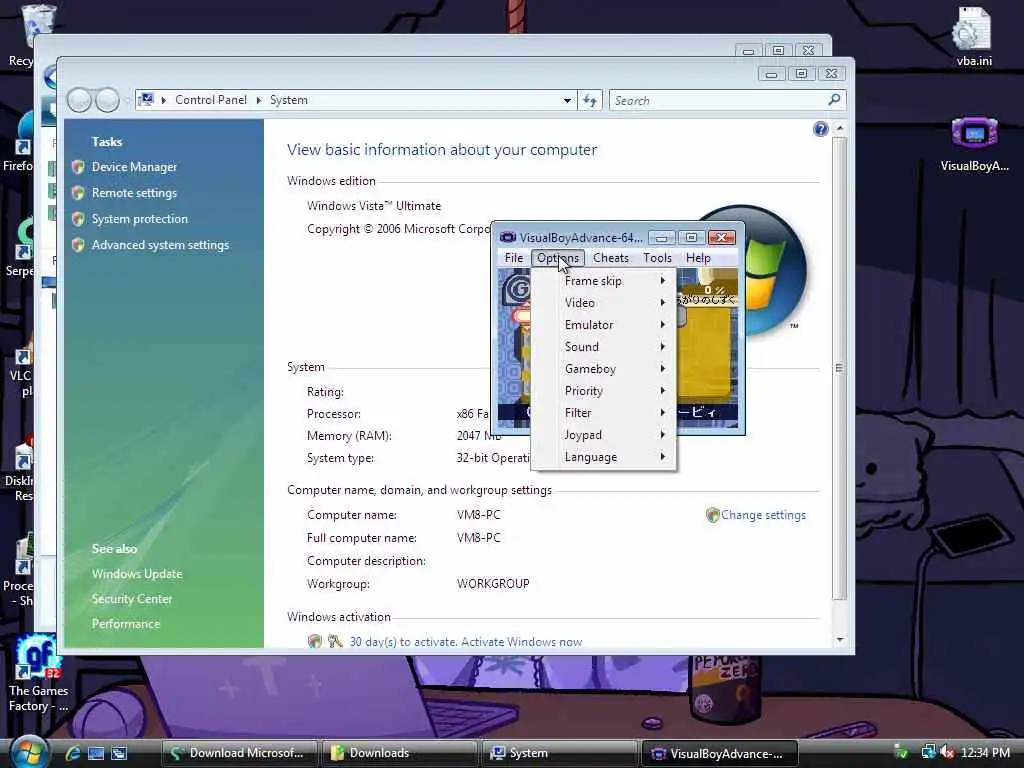Click Control Panel in the address breadcrumb
Viewport: 1024px width, 768px height.
(210, 100)
